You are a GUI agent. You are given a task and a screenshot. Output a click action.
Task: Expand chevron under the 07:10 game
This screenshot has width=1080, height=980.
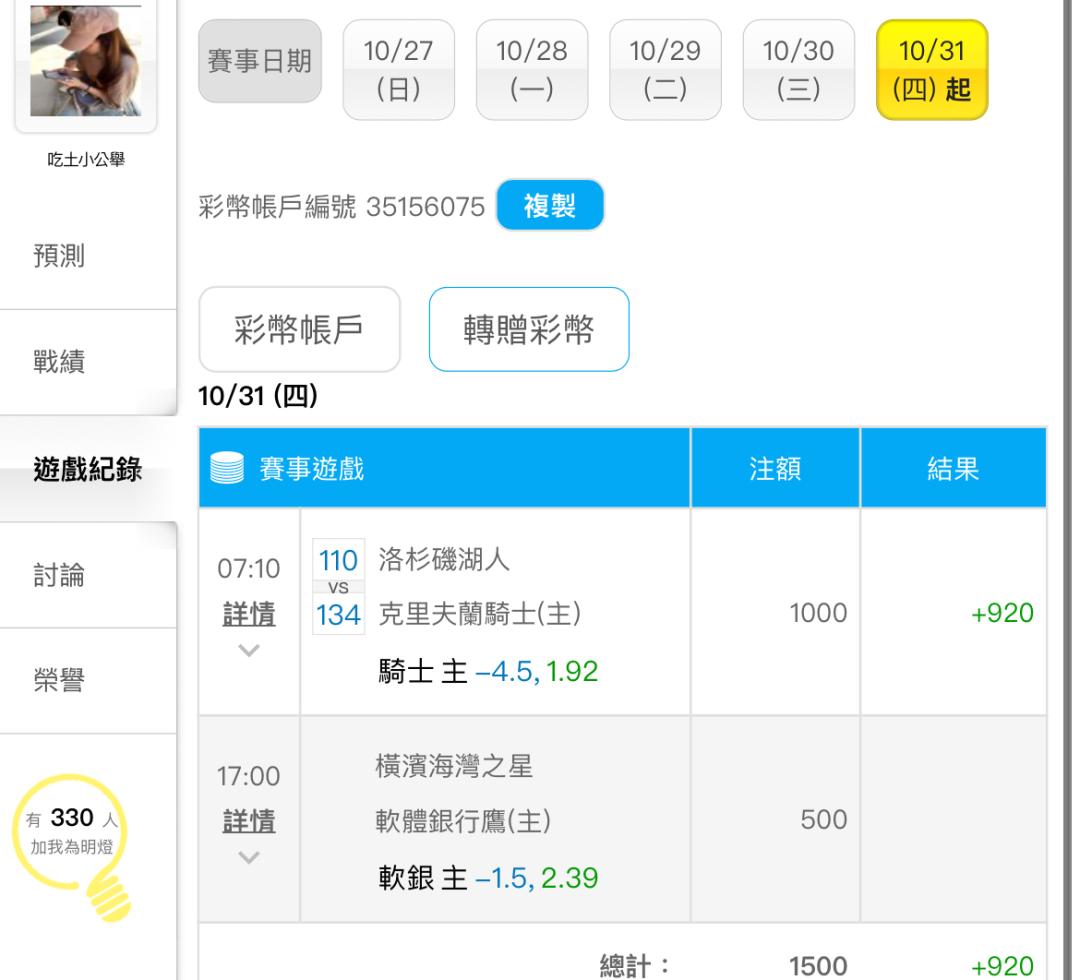pyautogui.click(x=249, y=648)
